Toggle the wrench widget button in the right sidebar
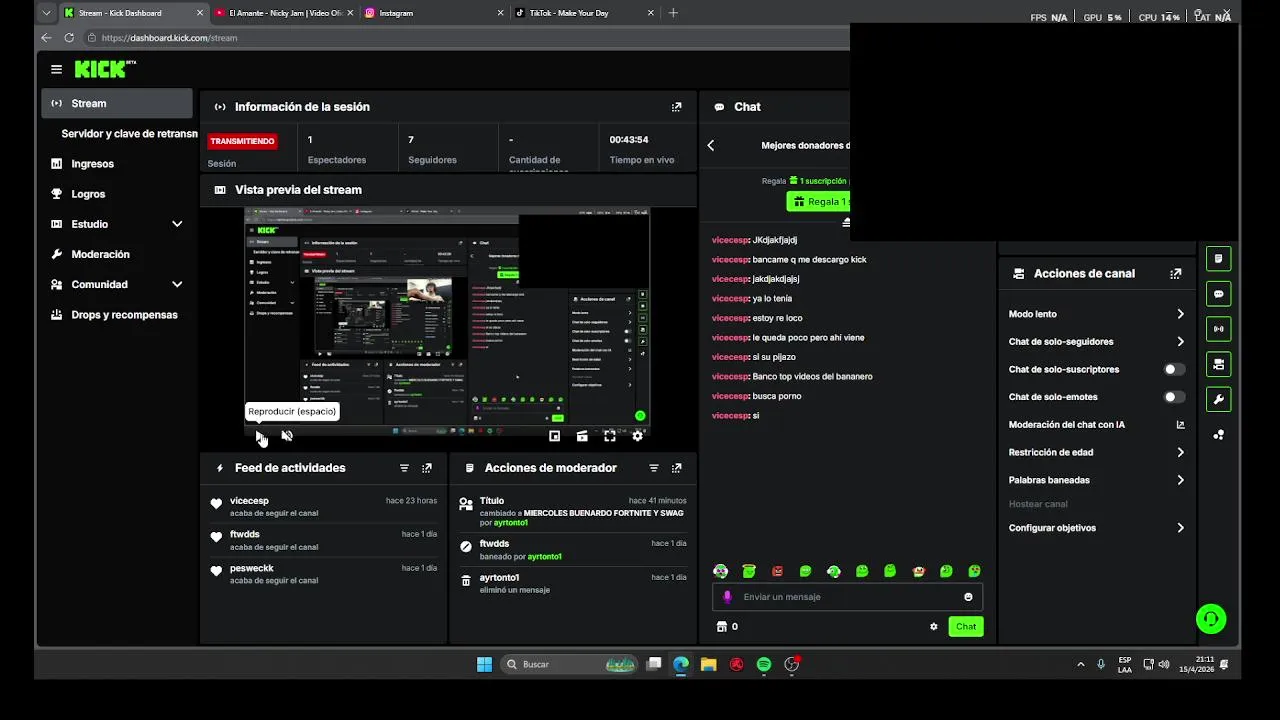Viewport: 1280px width, 720px height. [1218, 399]
